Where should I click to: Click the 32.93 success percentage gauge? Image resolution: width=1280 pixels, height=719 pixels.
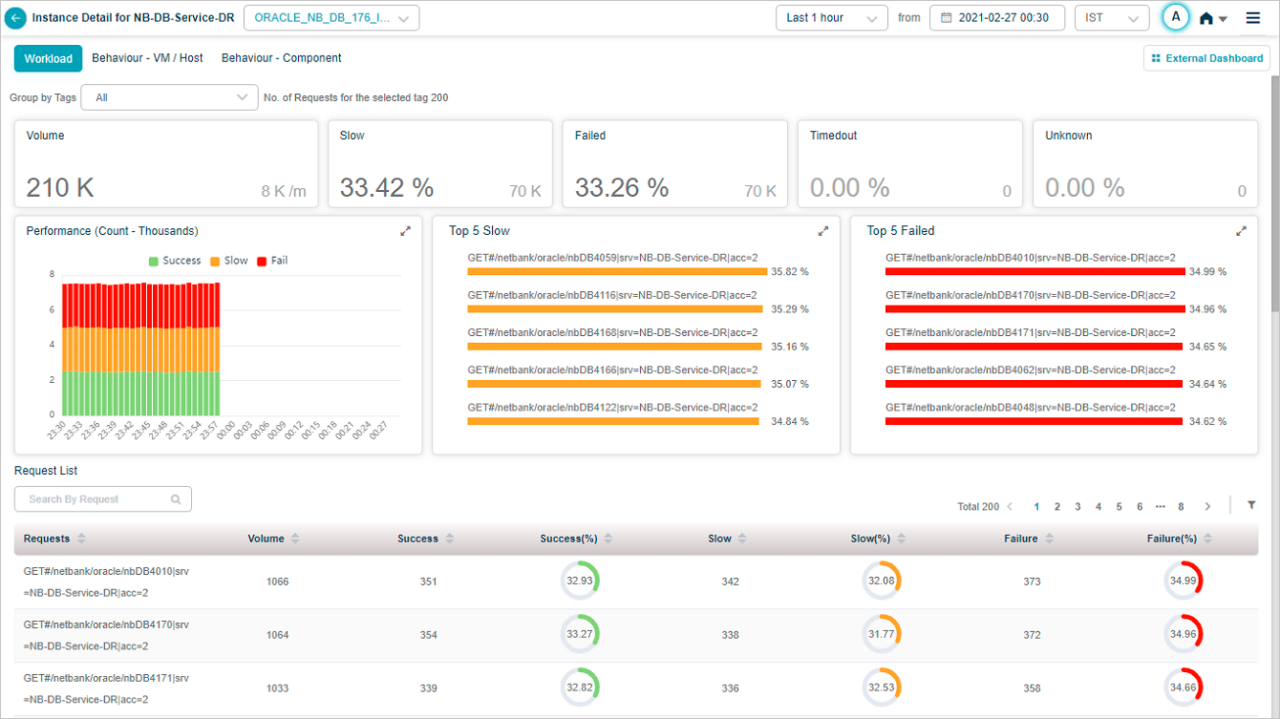pos(580,580)
